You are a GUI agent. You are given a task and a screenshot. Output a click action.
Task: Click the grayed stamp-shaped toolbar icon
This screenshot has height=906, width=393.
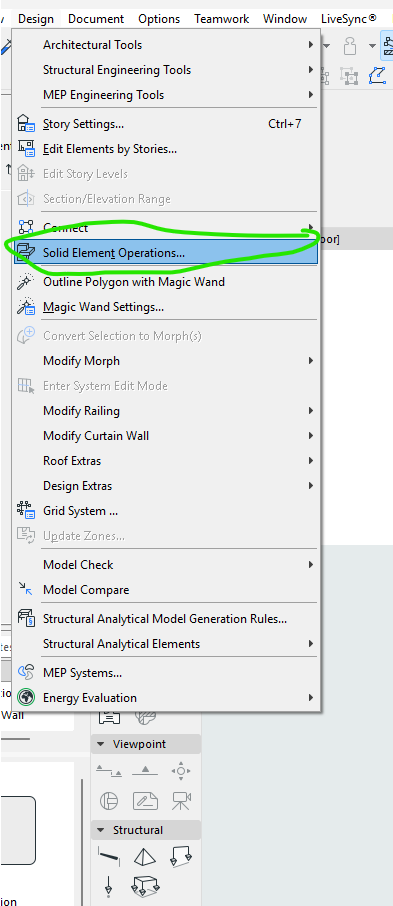[x=349, y=46]
